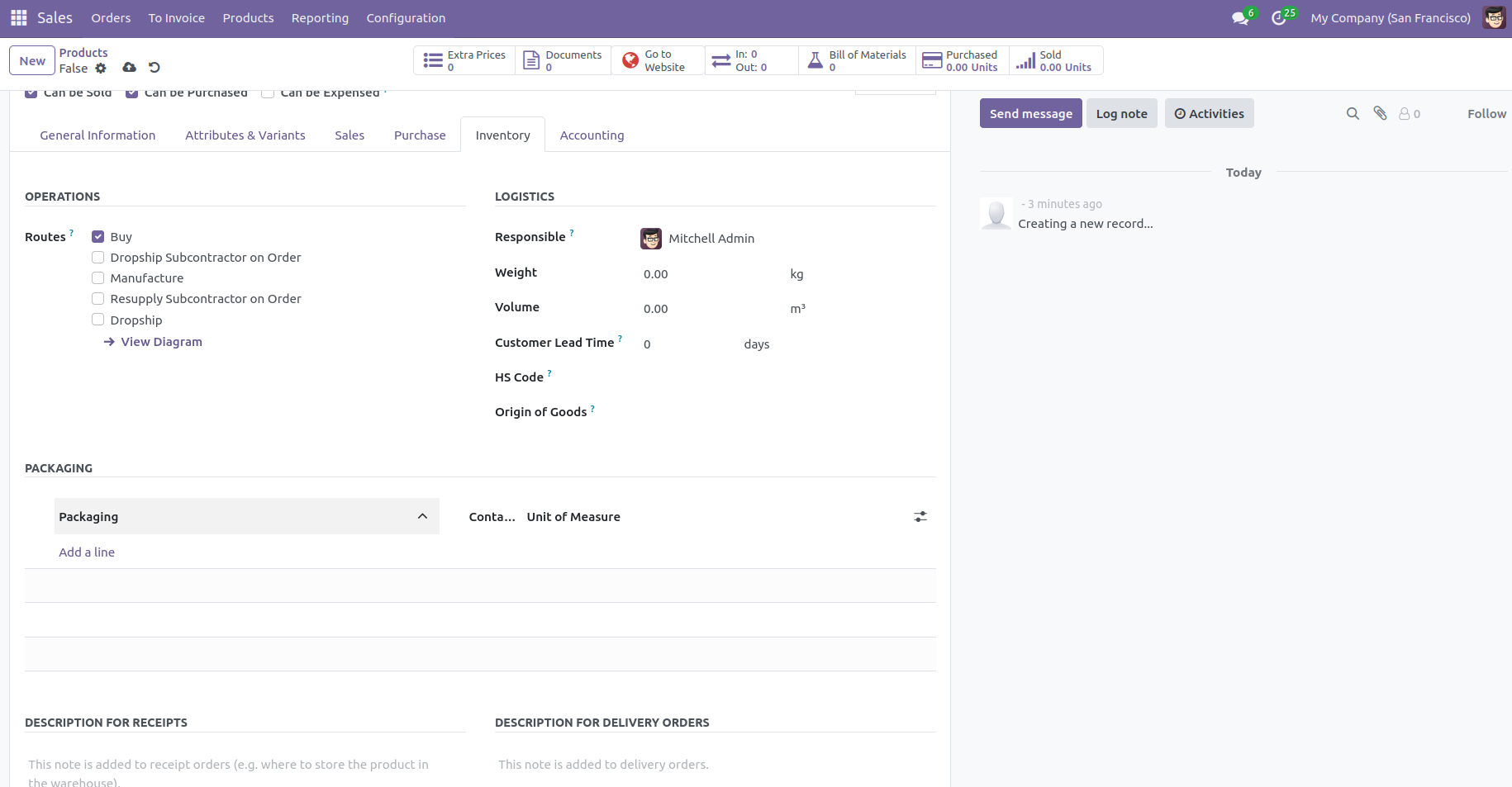1512x787 pixels.
Task: Click the Weight input field
Action: pos(711,274)
